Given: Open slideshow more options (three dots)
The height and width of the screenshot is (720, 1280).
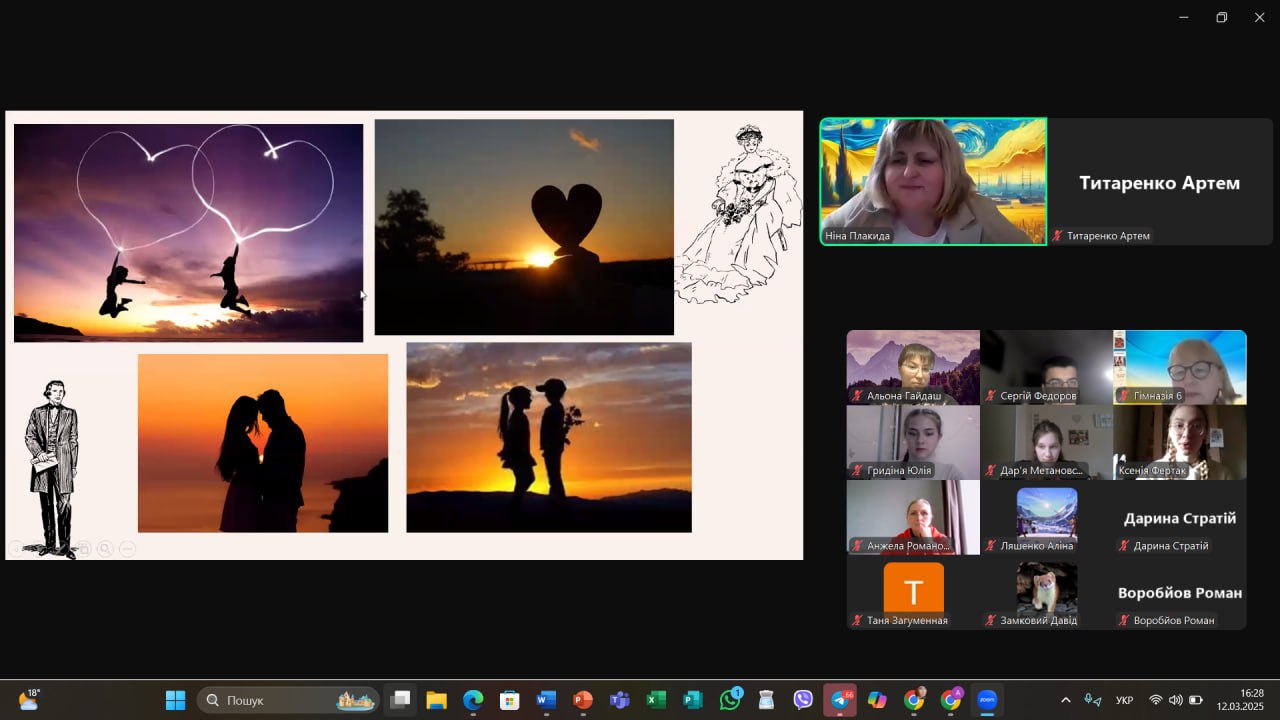Looking at the screenshot, I should point(127,548).
